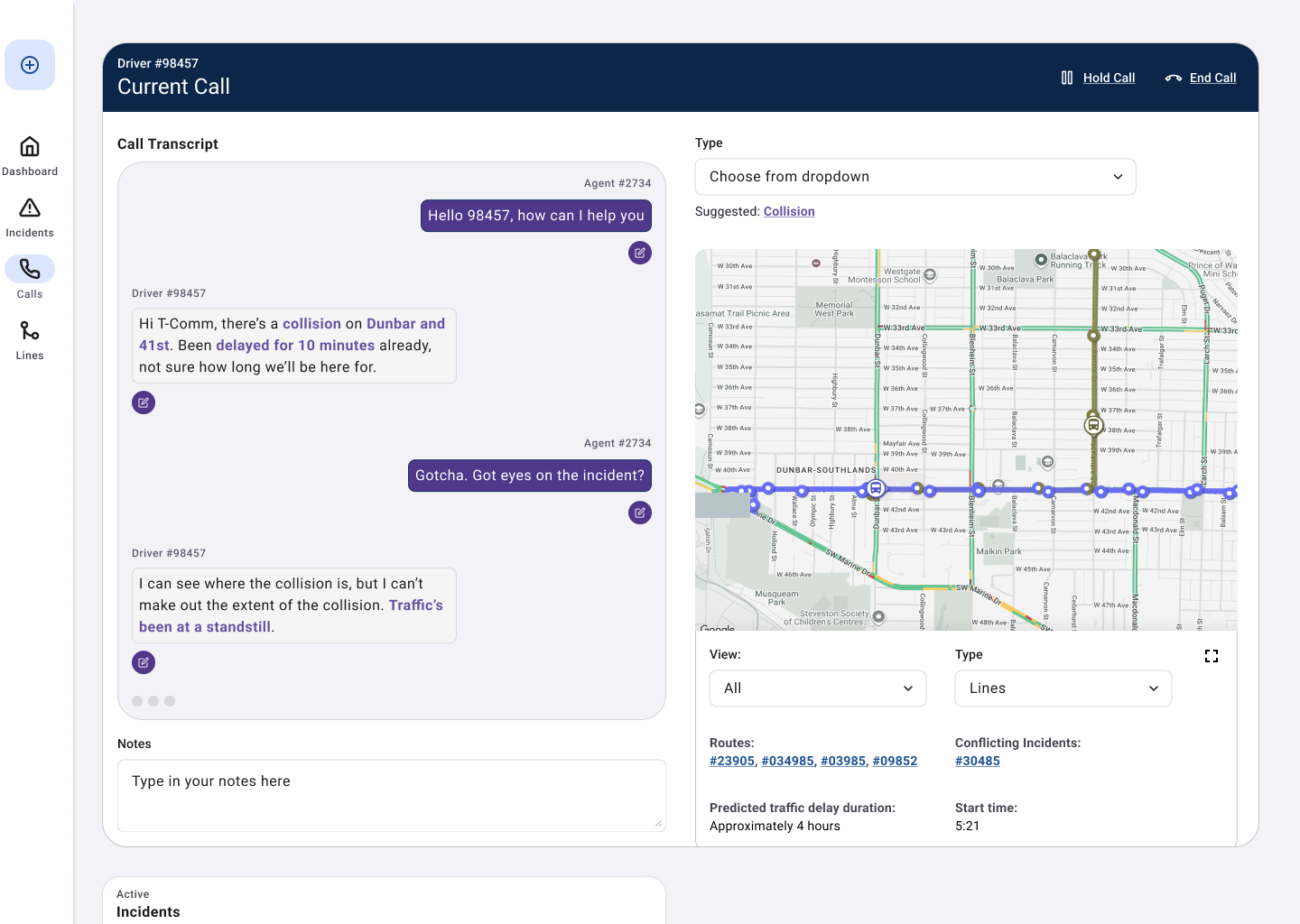Put the current call on hold
1300x924 pixels.
tap(1098, 78)
